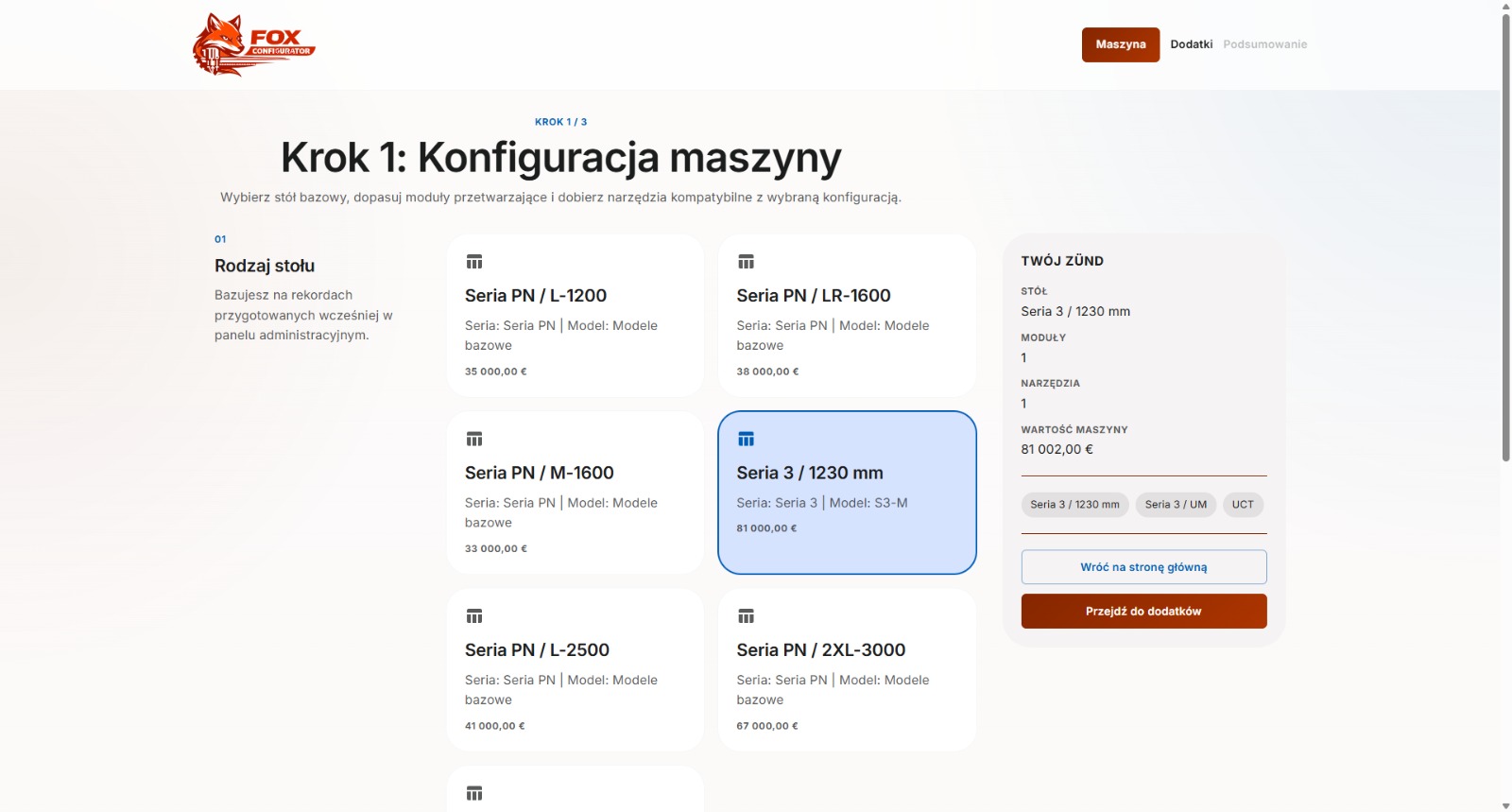
Task: Click the Krok 1: Konfiguracja maszyny heading
Action: point(561,158)
